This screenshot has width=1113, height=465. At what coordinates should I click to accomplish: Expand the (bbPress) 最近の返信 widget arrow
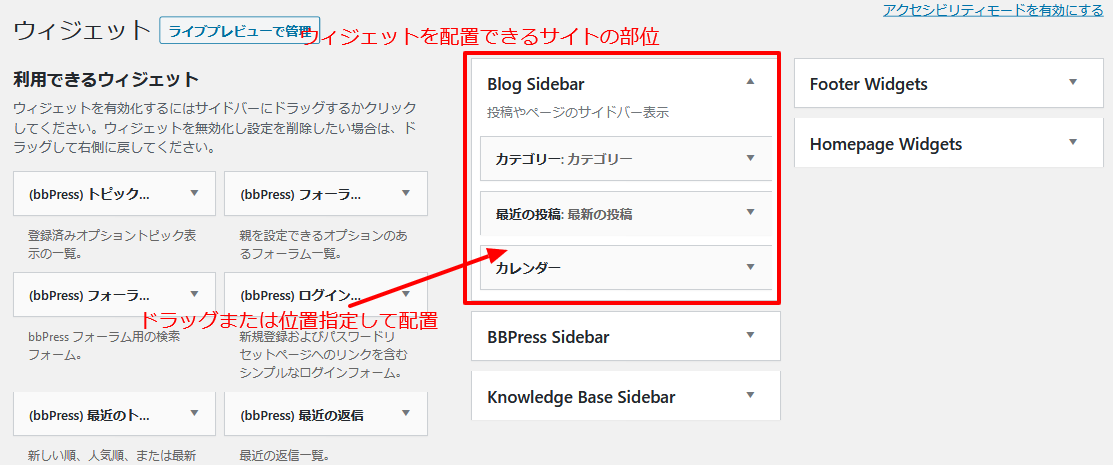(406, 412)
